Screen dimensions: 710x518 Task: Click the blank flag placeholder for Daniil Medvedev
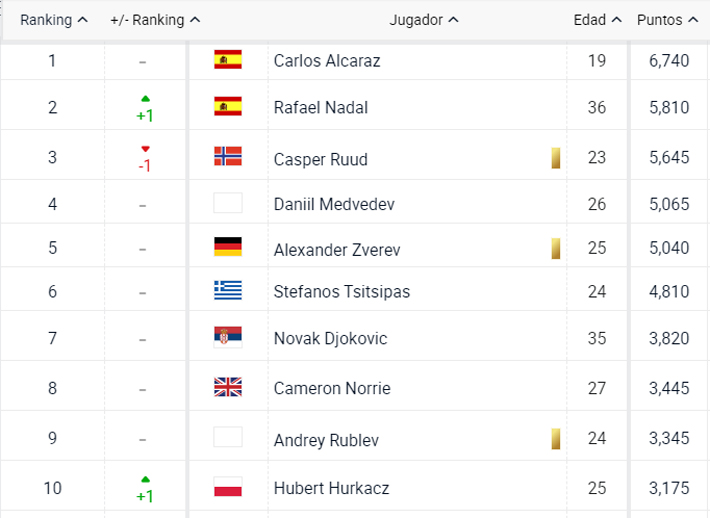[228, 203]
